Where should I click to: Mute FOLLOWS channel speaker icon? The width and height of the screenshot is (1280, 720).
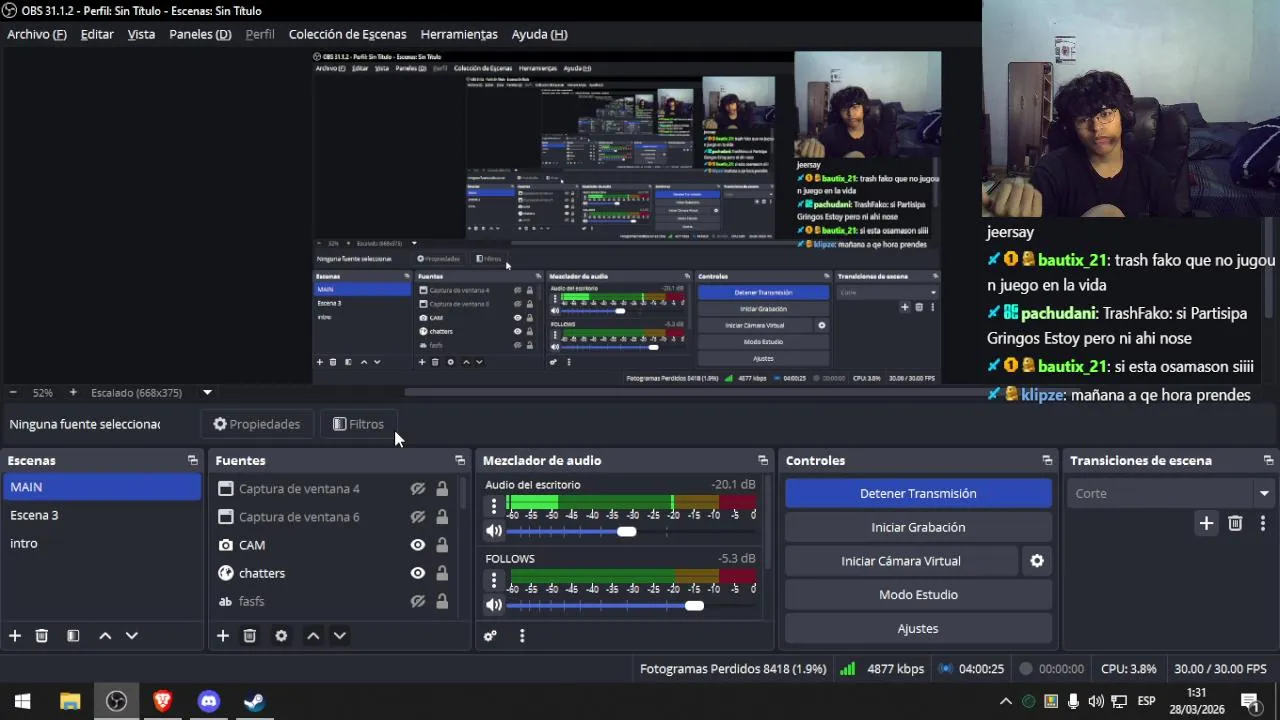(x=494, y=605)
